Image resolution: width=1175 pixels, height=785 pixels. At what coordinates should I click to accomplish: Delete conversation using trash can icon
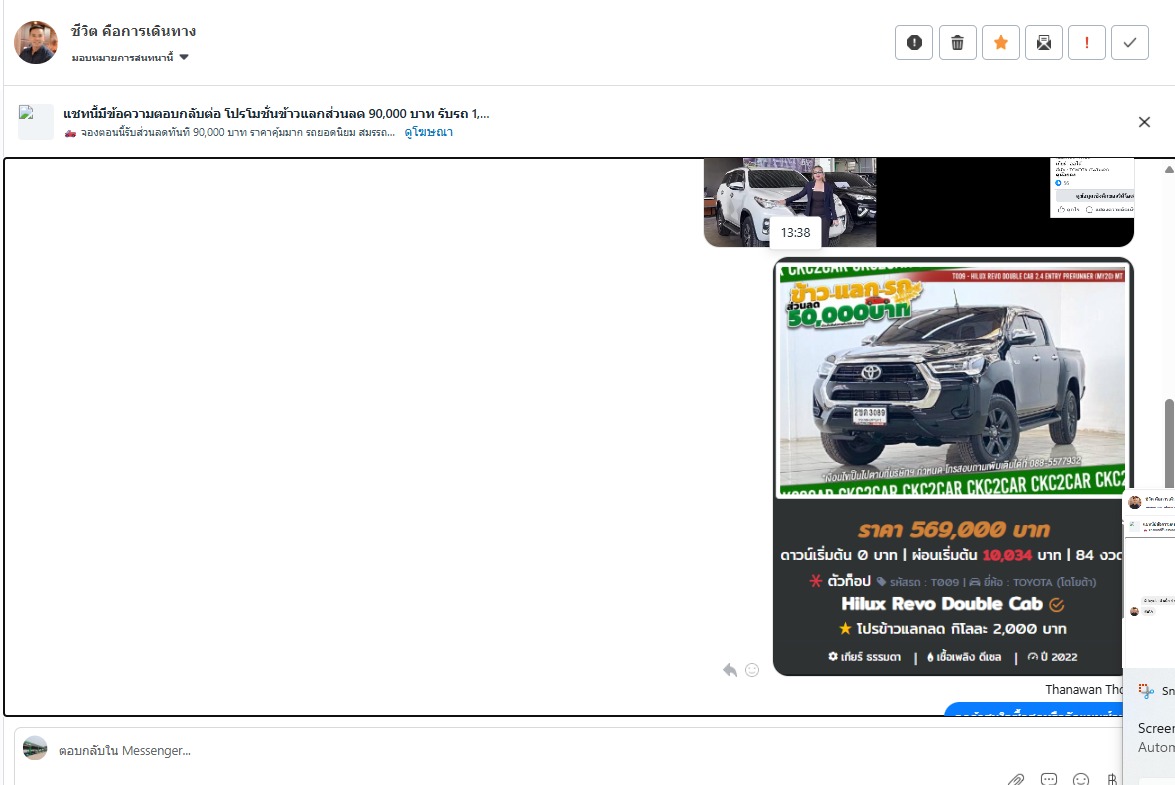tap(957, 43)
